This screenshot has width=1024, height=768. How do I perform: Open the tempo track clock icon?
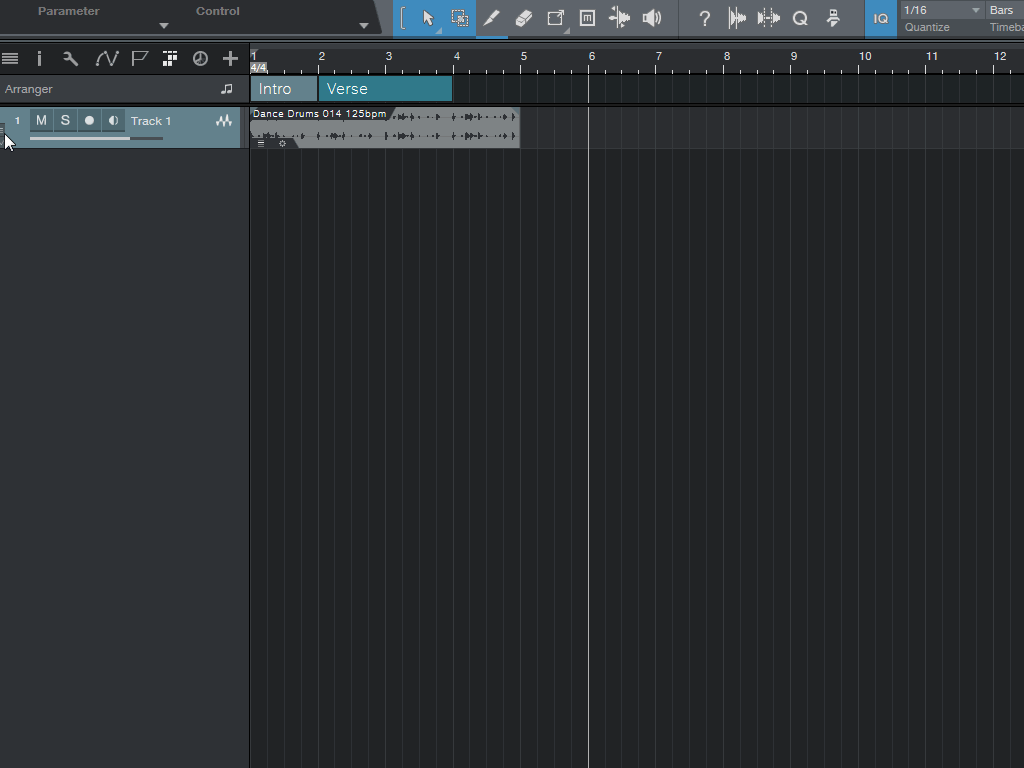coord(200,59)
